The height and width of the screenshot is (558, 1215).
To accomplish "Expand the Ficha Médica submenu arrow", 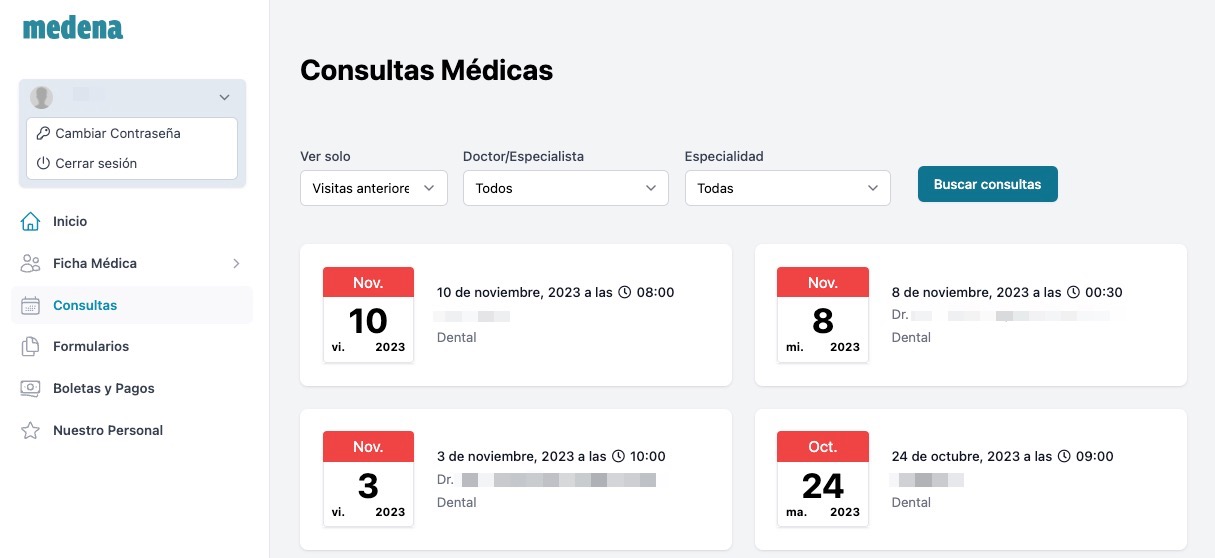I will click(x=236, y=263).
